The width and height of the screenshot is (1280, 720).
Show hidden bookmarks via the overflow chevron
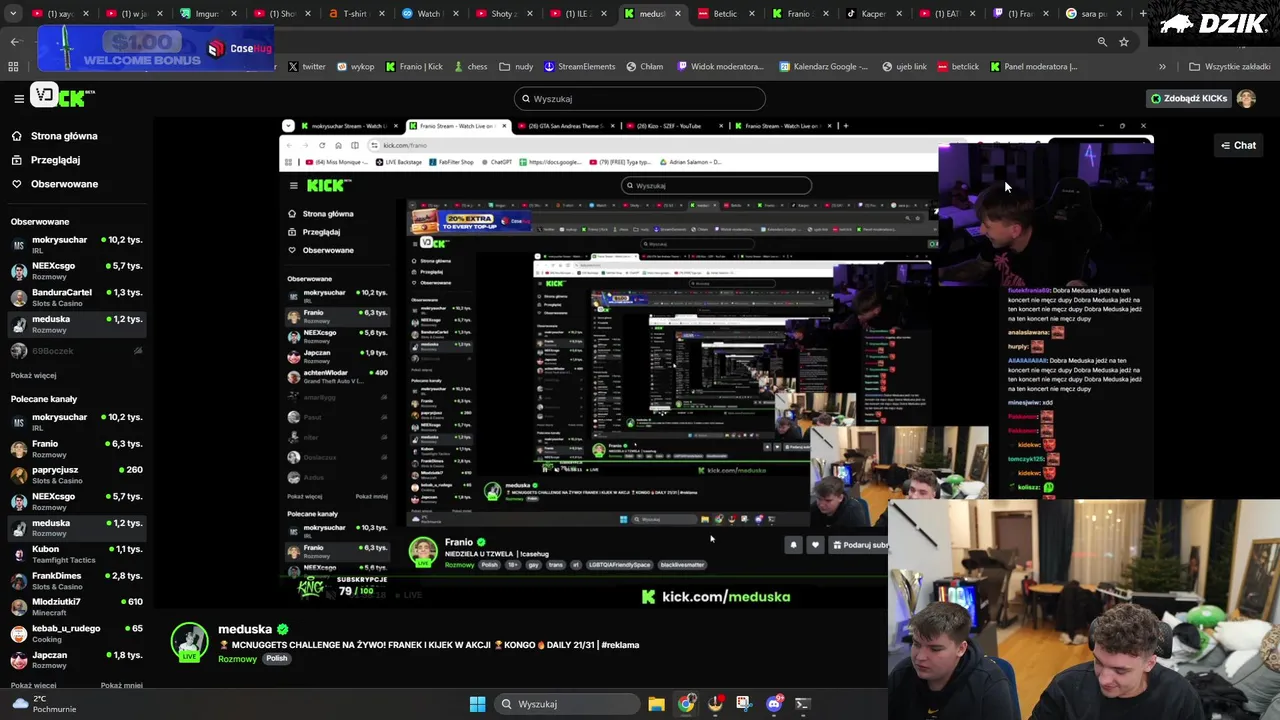tap(1162, 67)
